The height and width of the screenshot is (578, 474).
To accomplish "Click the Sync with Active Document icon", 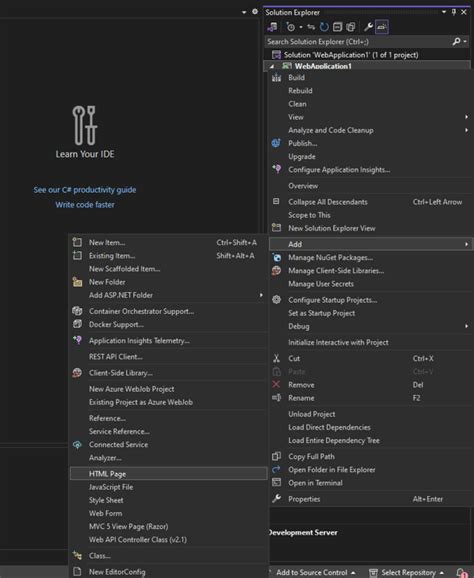I will pyautogui.click(x=311, y=27).
